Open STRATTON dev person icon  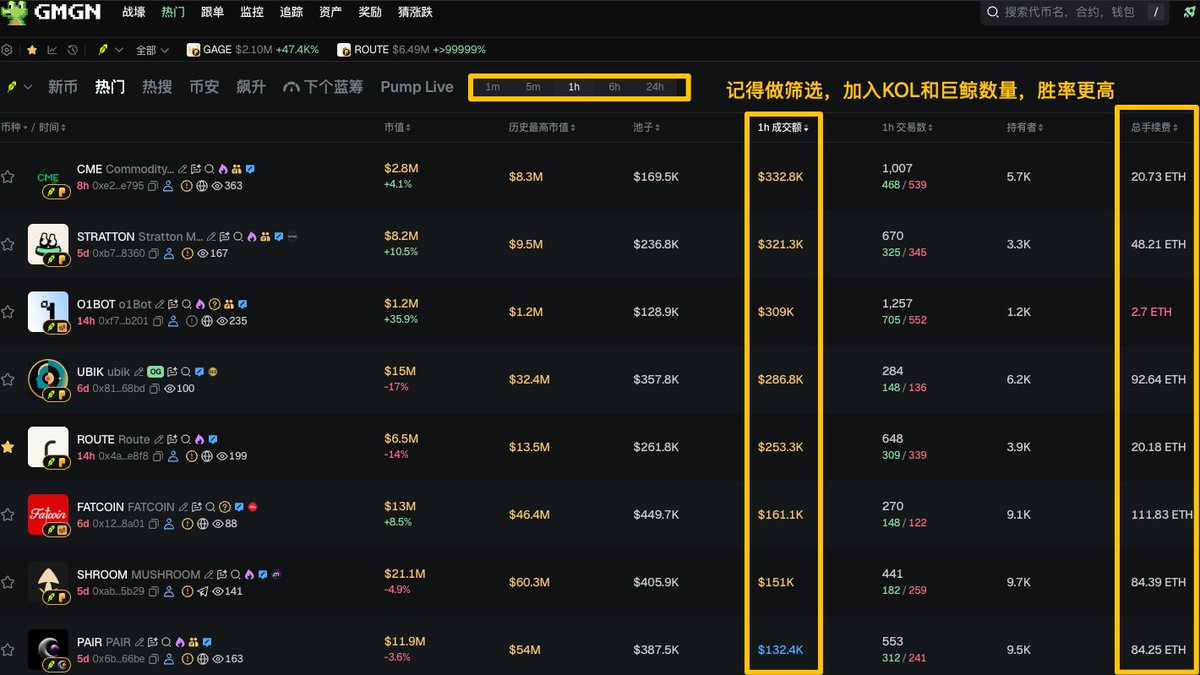[x=169, y=253]
